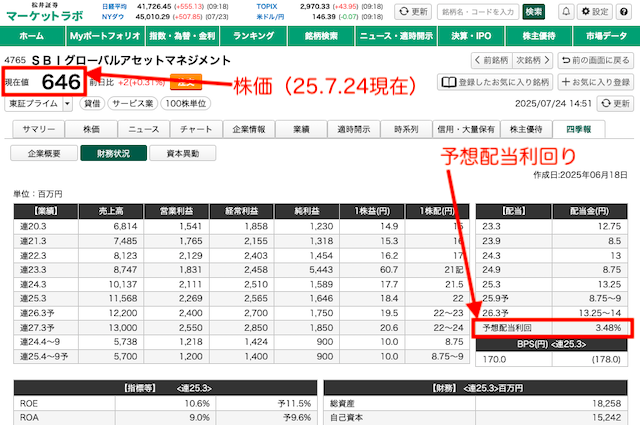Click お気に入り登録 add favorite button

click(x=596, y=82)
